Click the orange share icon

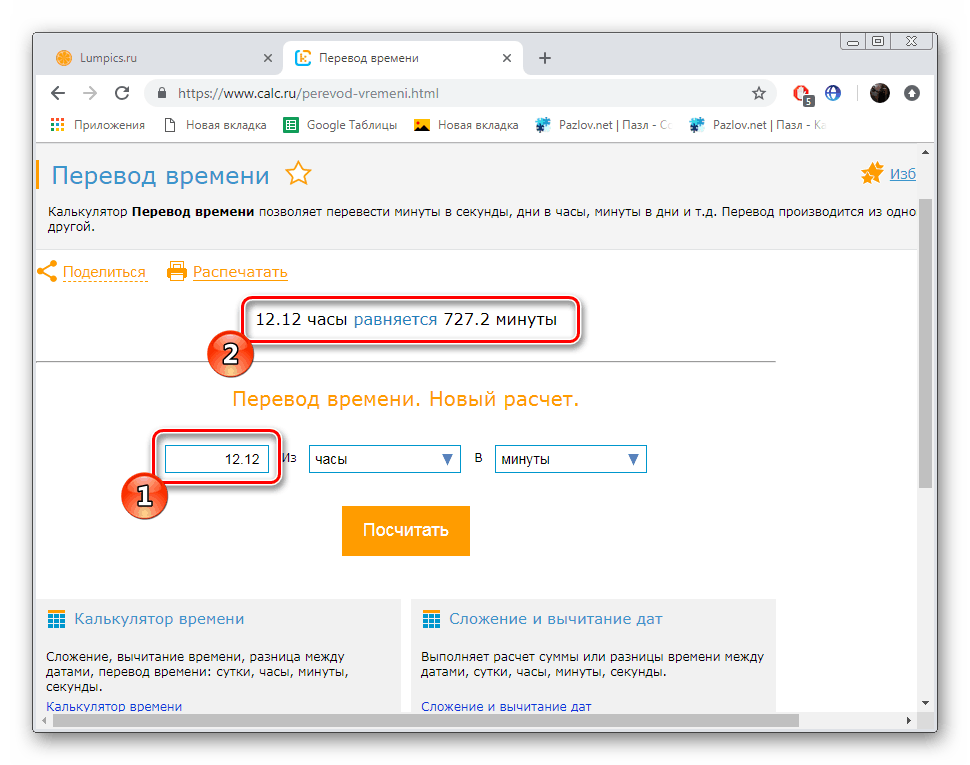point(48,271)
